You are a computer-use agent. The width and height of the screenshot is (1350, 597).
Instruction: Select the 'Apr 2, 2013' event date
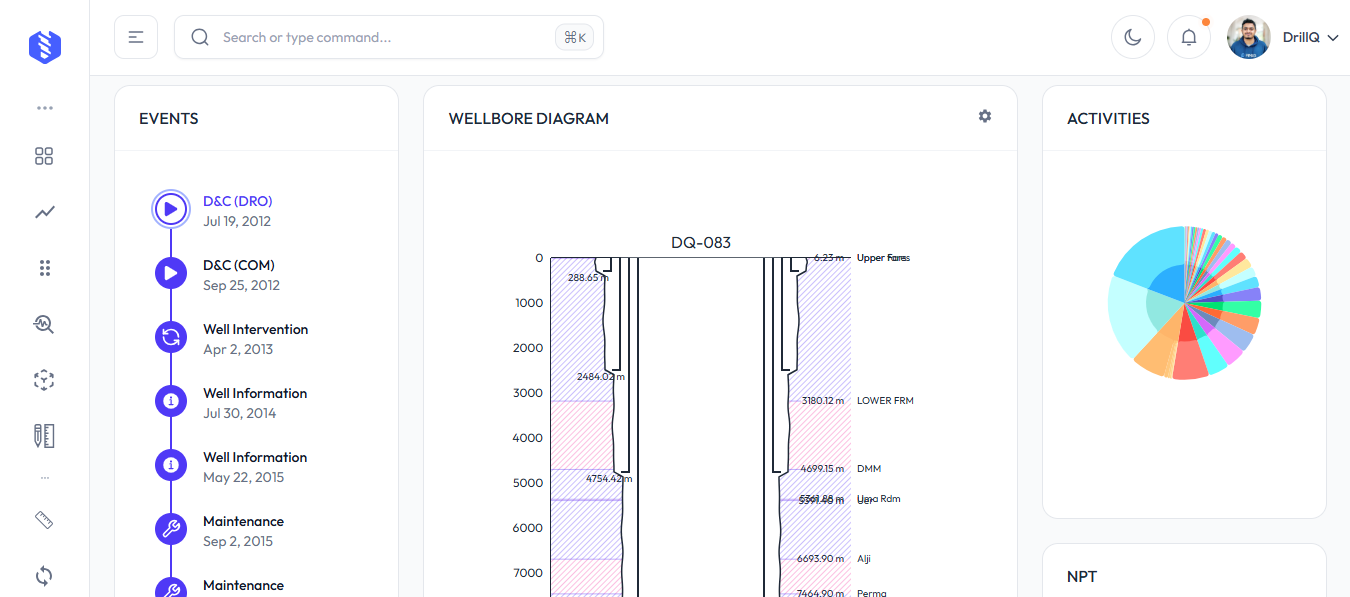(238, 349)
